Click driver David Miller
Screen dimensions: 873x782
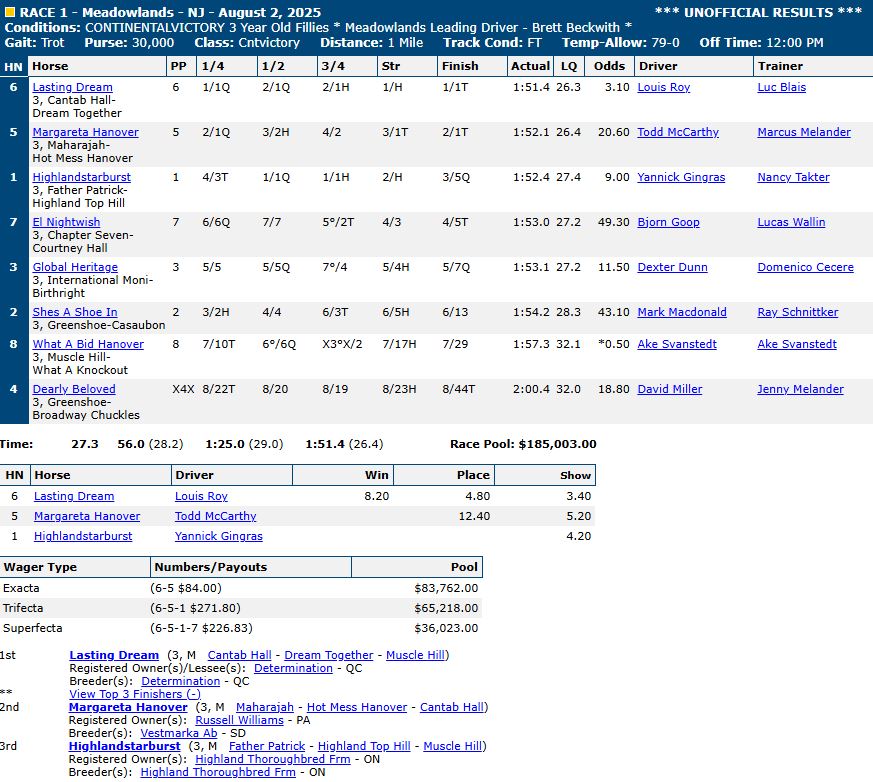[669, 390]
